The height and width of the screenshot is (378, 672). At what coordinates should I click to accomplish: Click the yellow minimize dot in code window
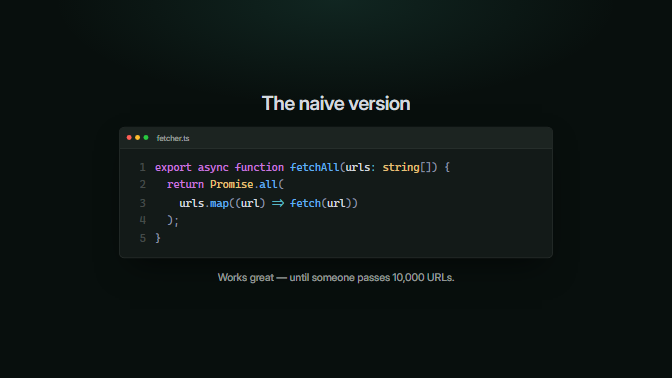point(138,138)
